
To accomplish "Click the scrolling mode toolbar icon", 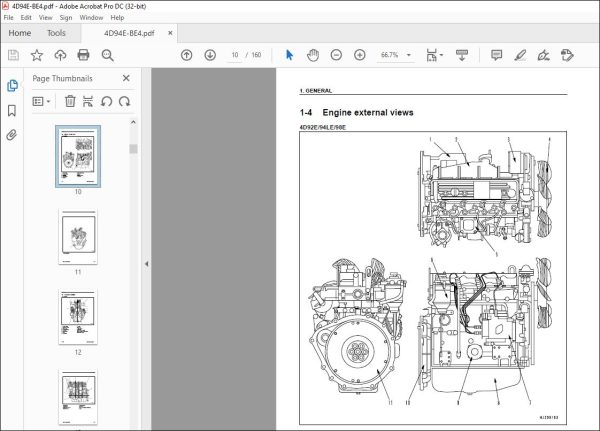I will (462, 55).
